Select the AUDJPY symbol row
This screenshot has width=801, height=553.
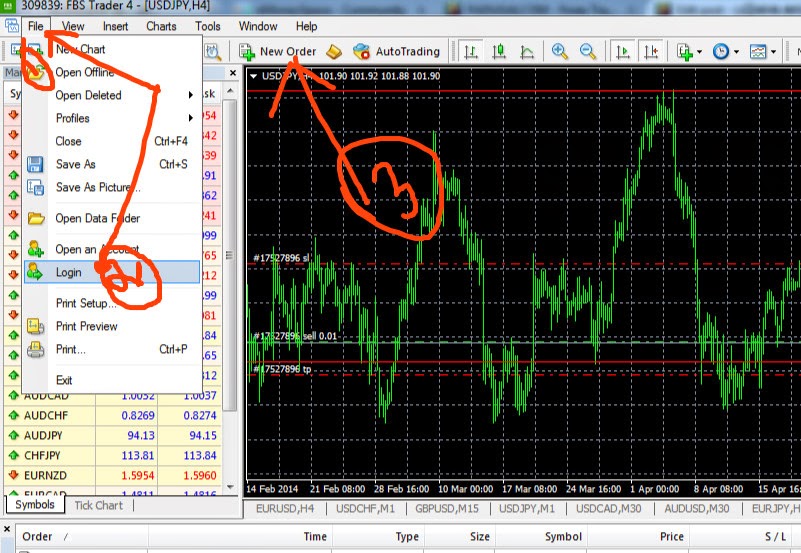113,436
